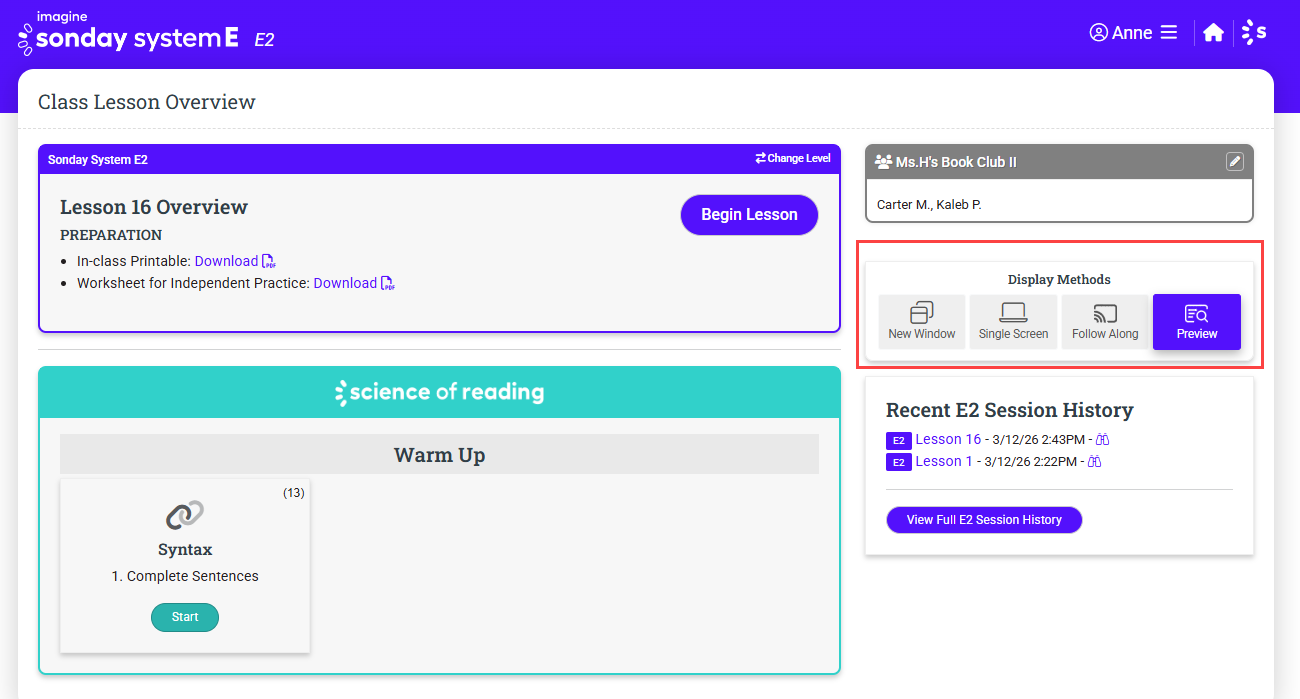Open the Sonday S logo icon
Image resolution: width=1300 pixels, height=699 pixels.
click(x=1254, y=33)
